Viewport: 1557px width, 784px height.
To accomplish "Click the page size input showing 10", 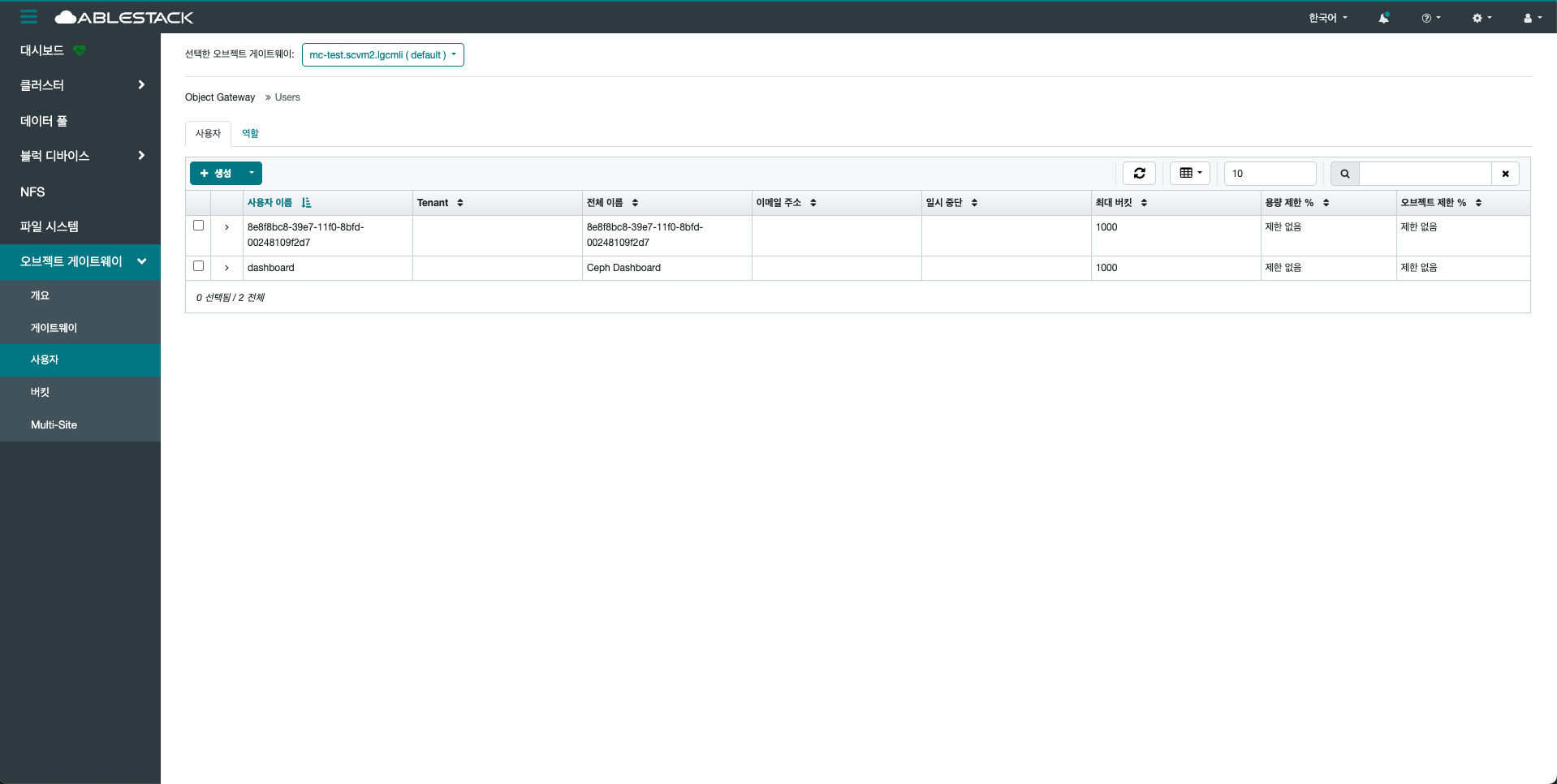I will [1269, 174].
